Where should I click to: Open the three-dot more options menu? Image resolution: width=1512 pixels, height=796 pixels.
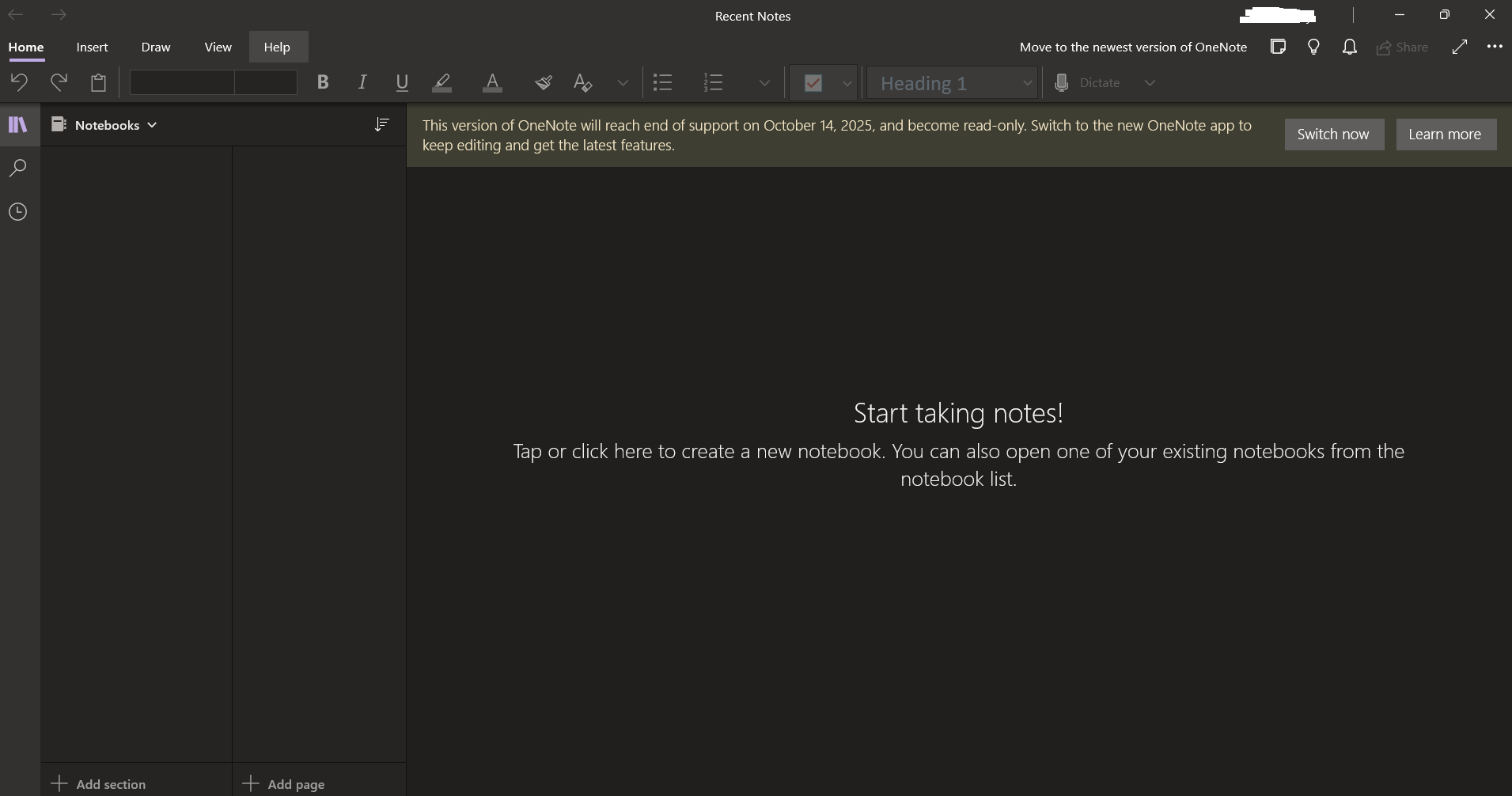pyautogui.click(x=1495, y=47)
